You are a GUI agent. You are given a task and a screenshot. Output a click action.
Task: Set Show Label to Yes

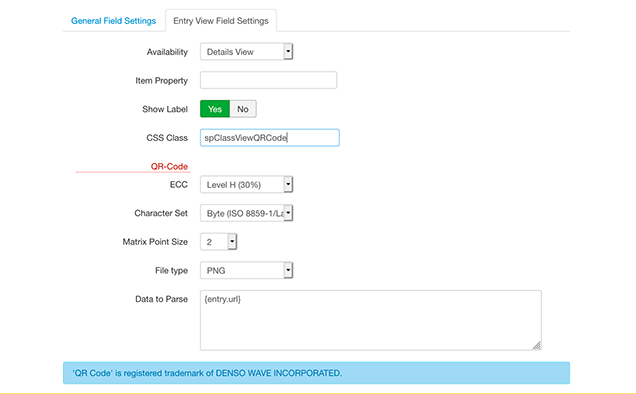[x=215, y=109]
